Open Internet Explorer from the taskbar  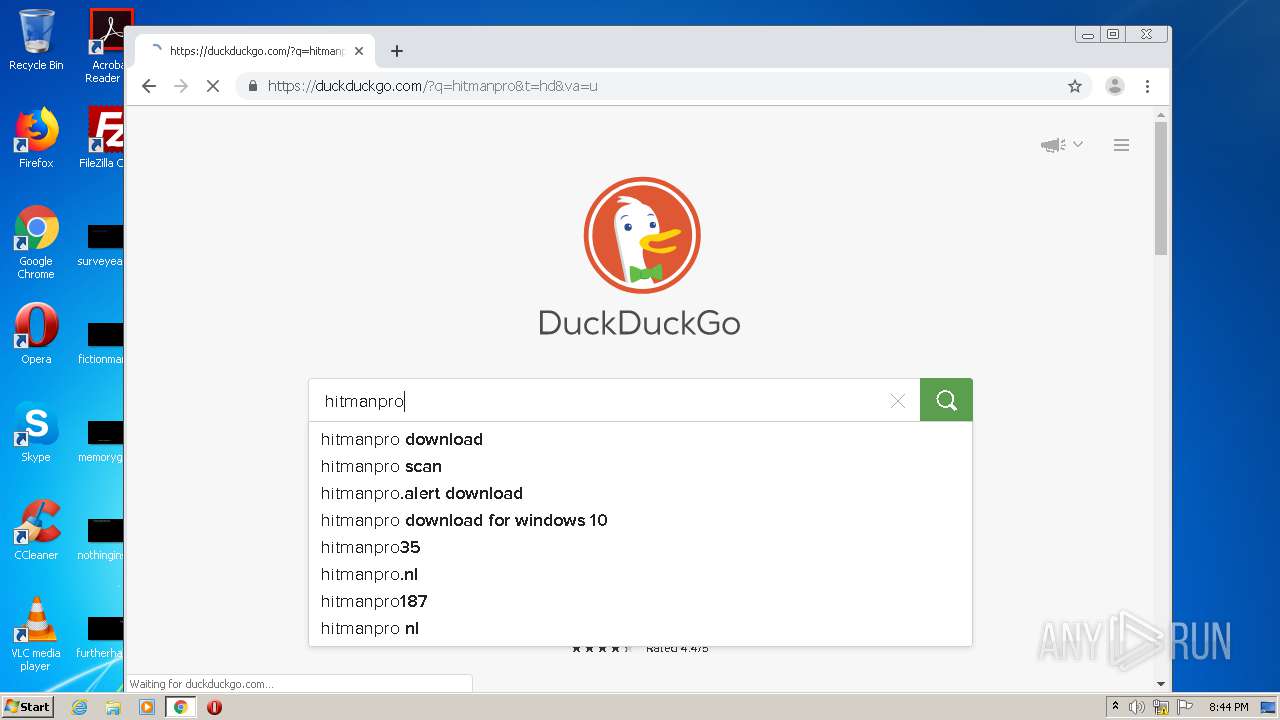79,707
